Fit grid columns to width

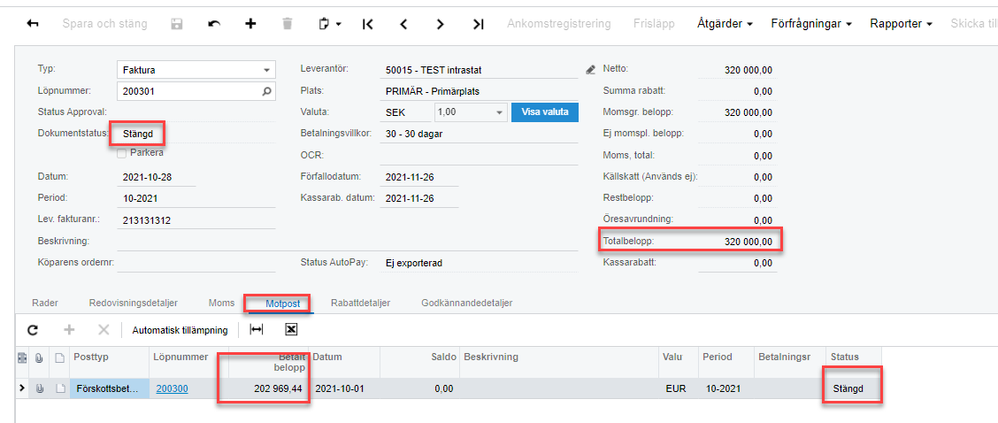pyautogui.click(x=257, y=330)
